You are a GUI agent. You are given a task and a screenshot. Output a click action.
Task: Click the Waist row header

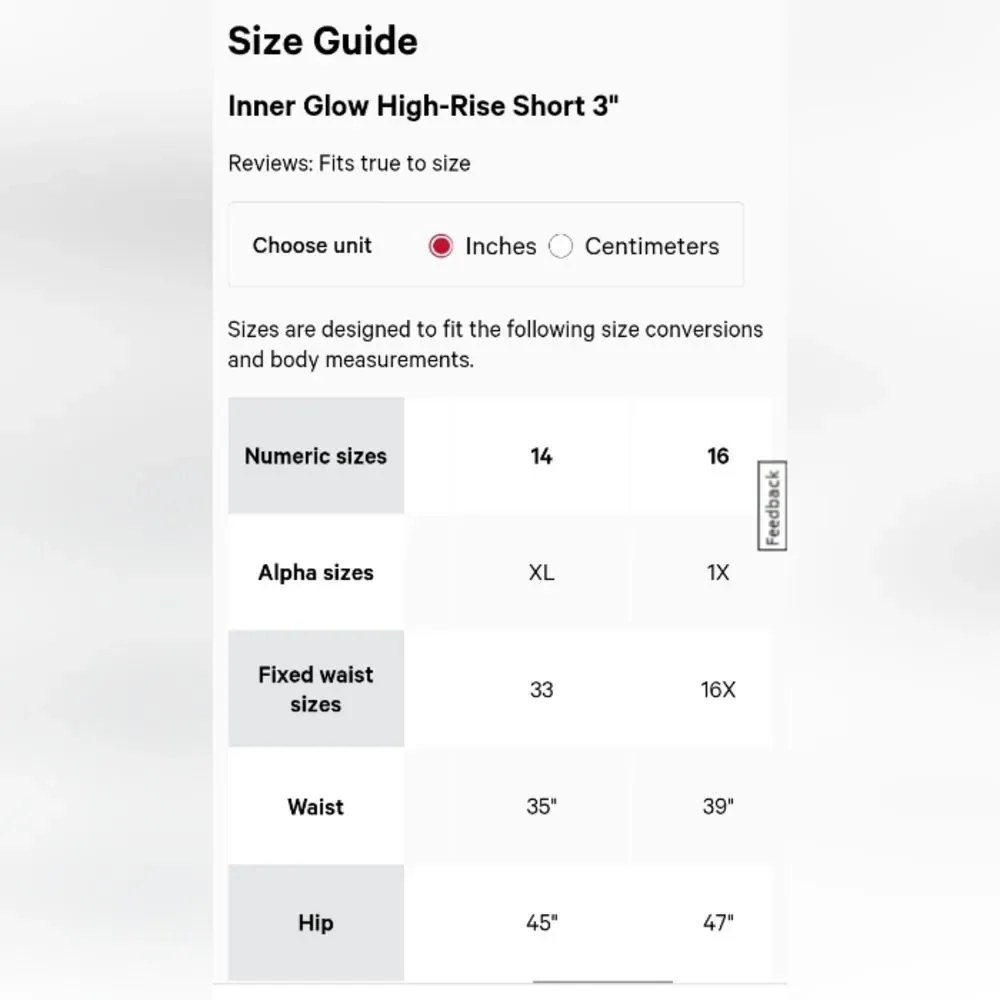316,806
